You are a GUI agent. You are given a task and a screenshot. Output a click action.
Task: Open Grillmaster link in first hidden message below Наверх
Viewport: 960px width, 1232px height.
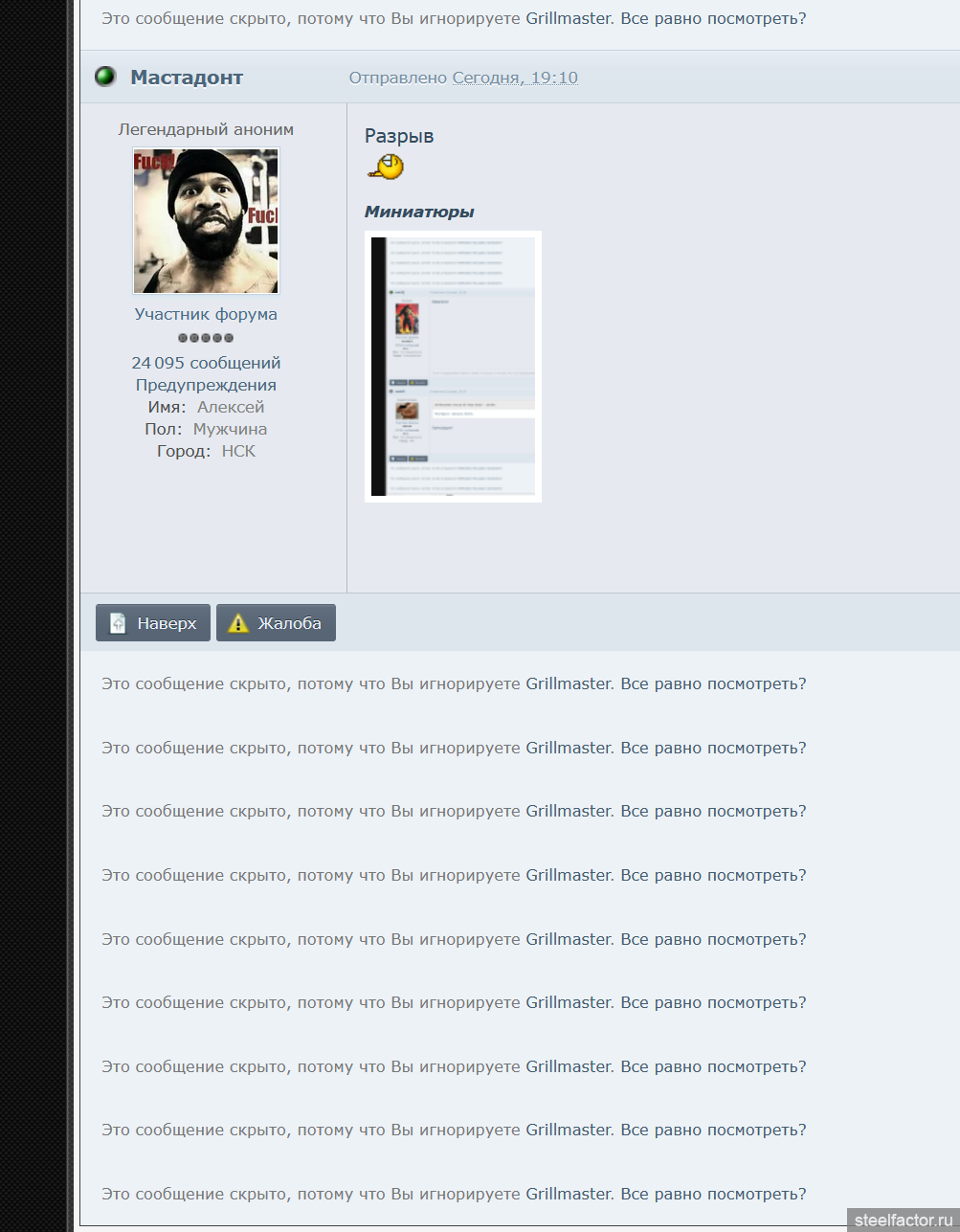tap(569, 683)
